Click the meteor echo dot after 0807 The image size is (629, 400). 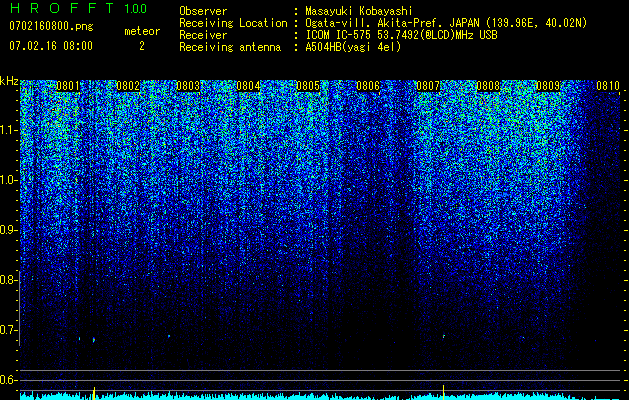[444, 336]
